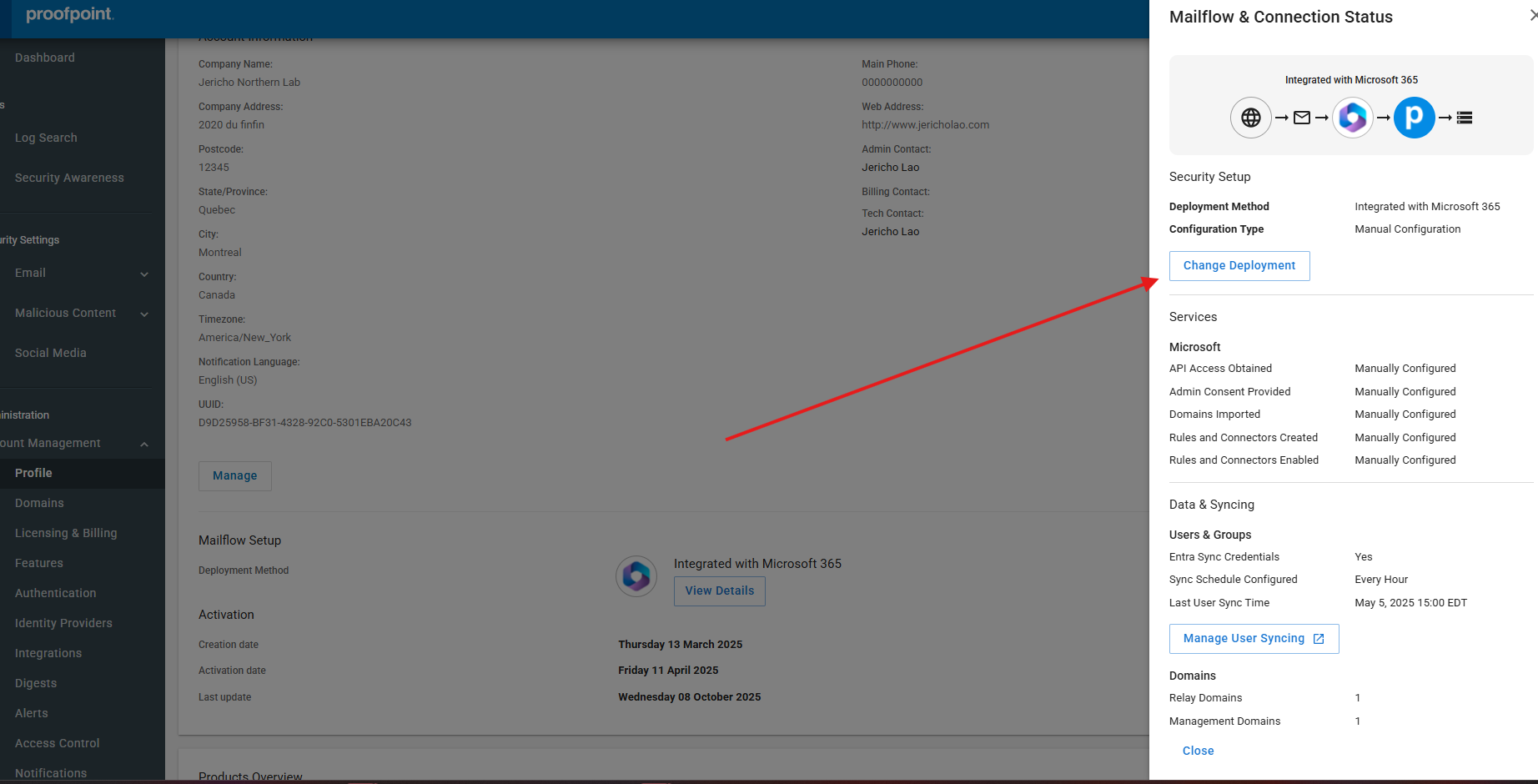Viewport: 1538px width, 784px height.
Task: Click the Rules and Connectors Enabled row
Action: pyautogui.click(x=1313, y=460)
